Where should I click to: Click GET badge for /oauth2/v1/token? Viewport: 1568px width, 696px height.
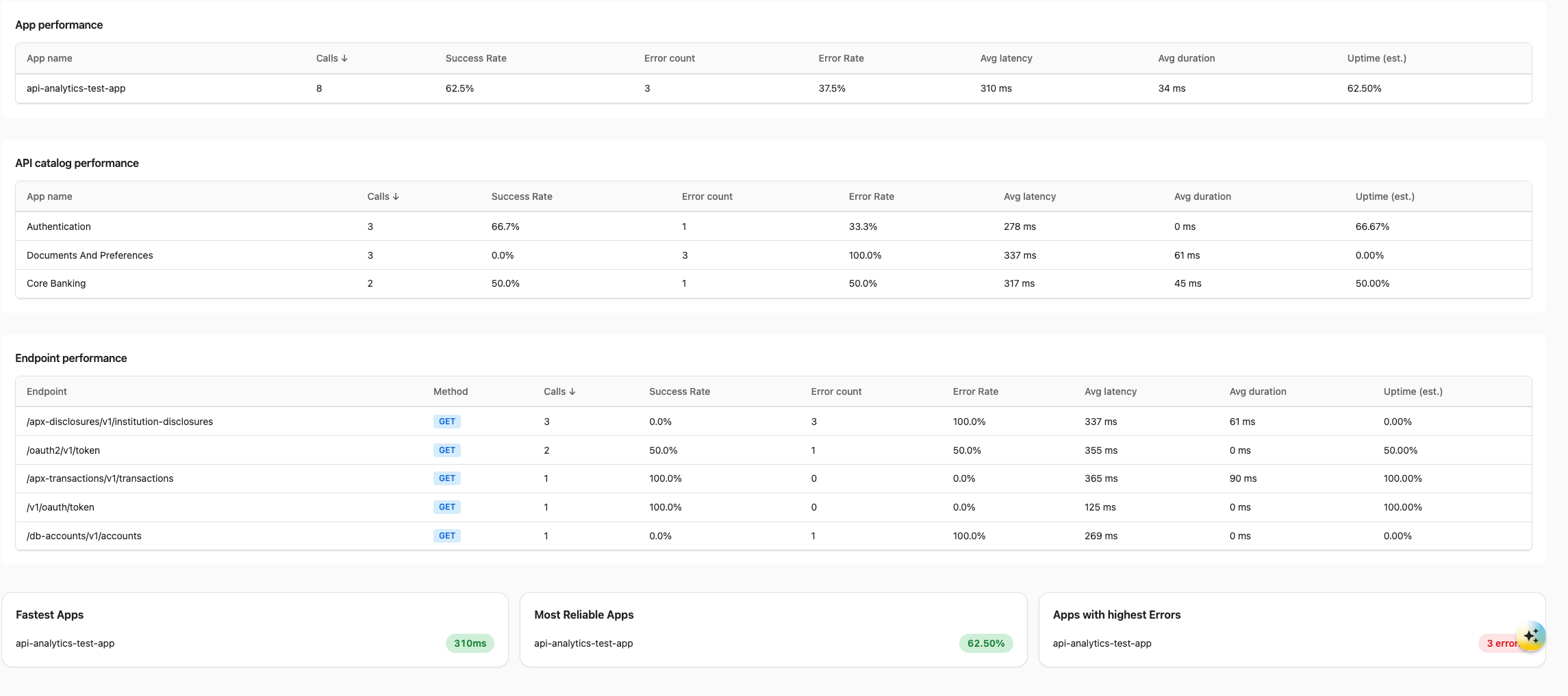point(447,450)
